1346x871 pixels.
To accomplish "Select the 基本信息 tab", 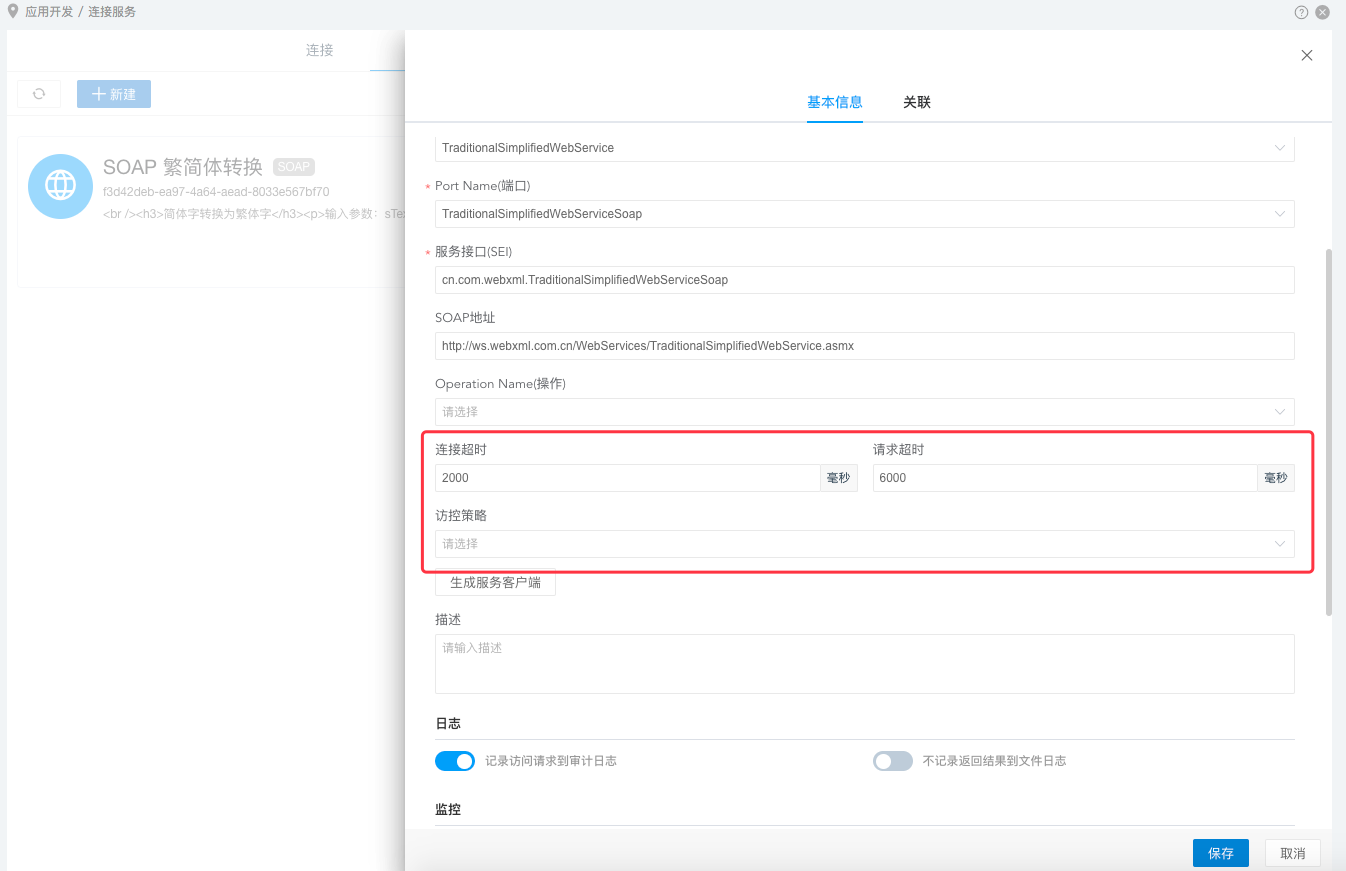I will (835, 102).
